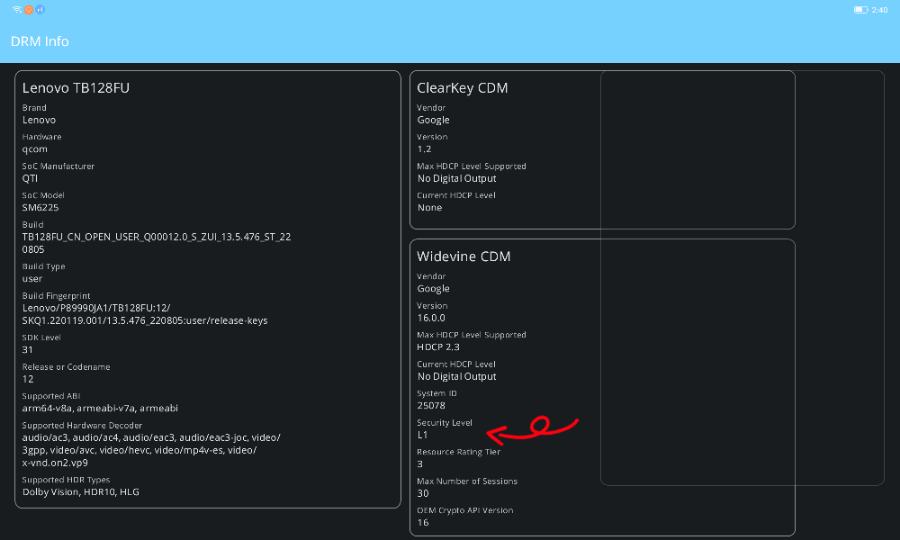Screen dimensions: 900x540
Task: Select the OEM Crypto API Version label
Action: 465,510
